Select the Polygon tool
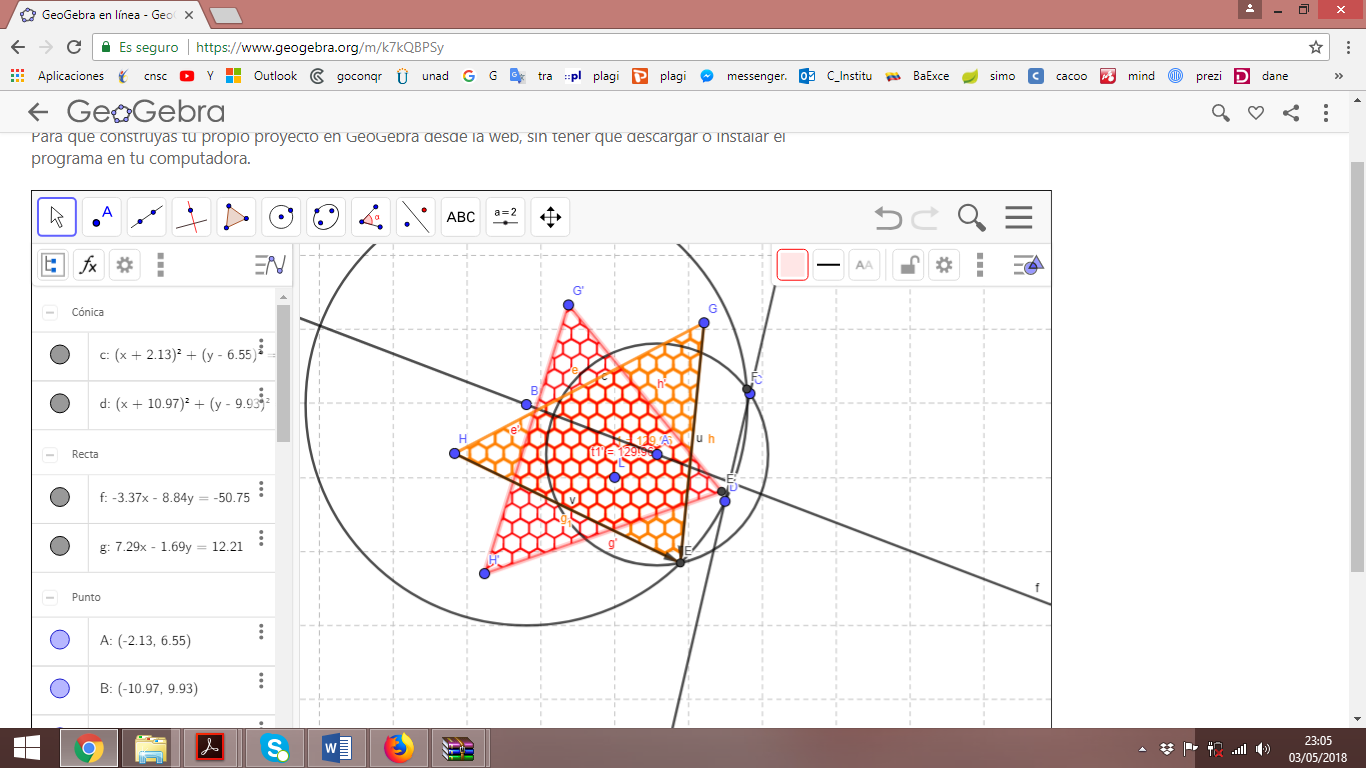Viewport: 1366px width, 768px height. pyautogui.click(x=236, y=216)
